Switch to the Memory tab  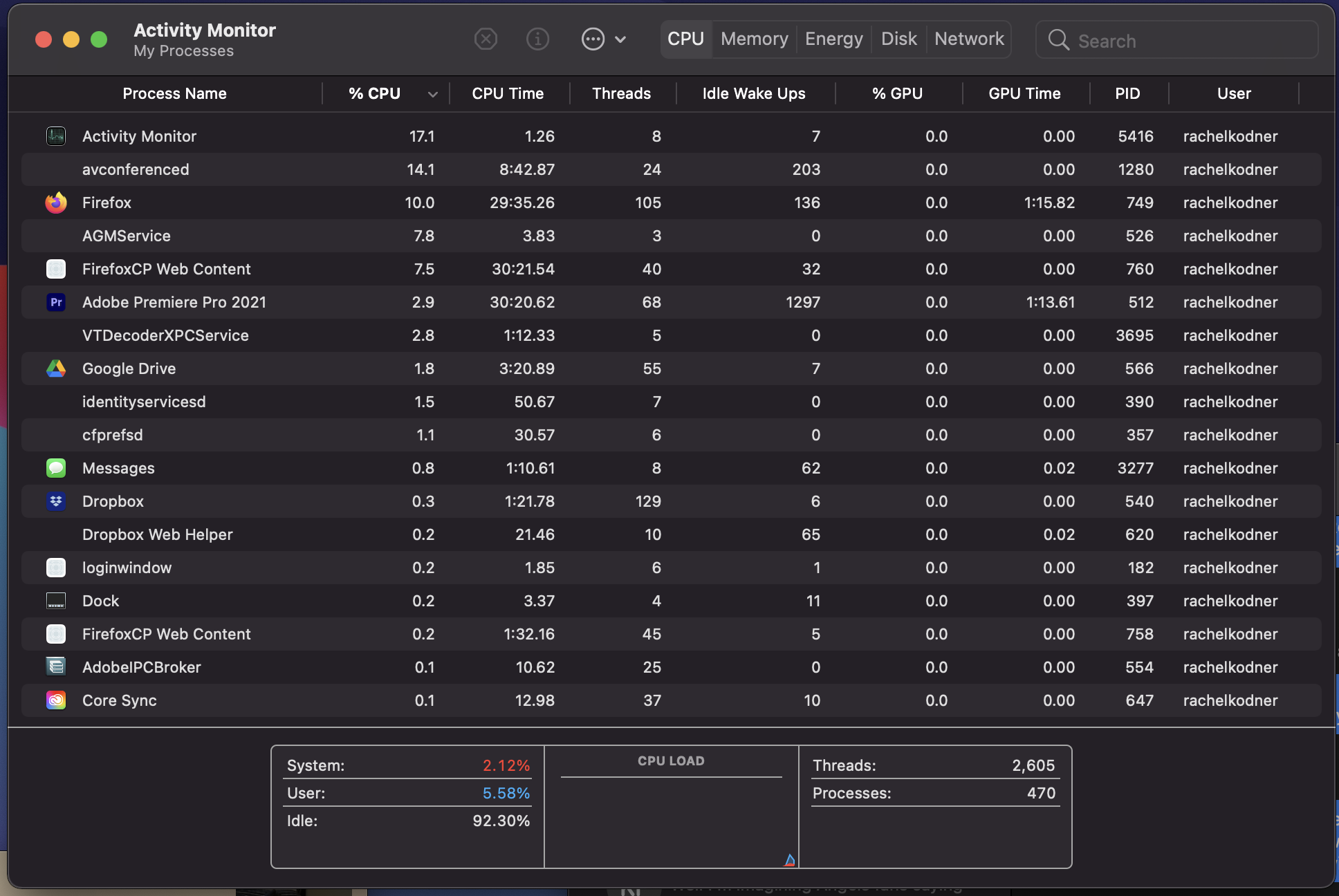(x=754, y=39)
